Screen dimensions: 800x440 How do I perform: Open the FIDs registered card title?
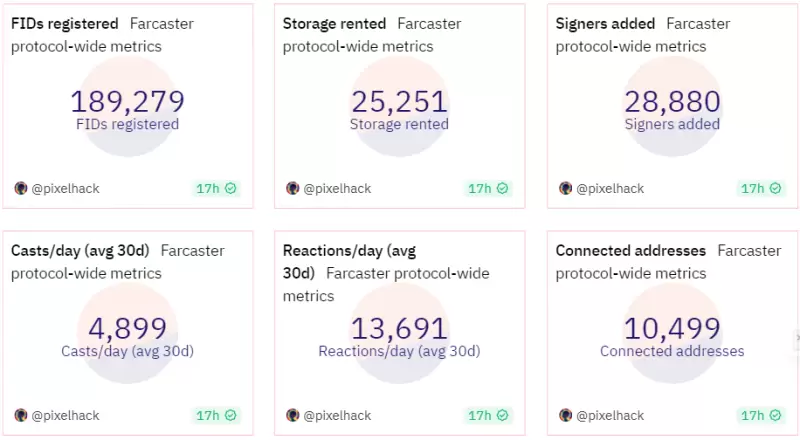point(65,23)
